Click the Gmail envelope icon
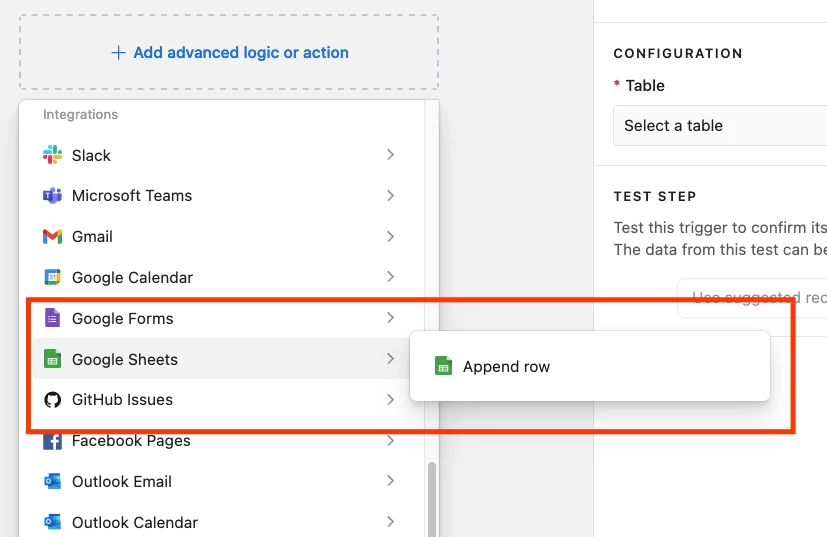 [x=52, y=236]
